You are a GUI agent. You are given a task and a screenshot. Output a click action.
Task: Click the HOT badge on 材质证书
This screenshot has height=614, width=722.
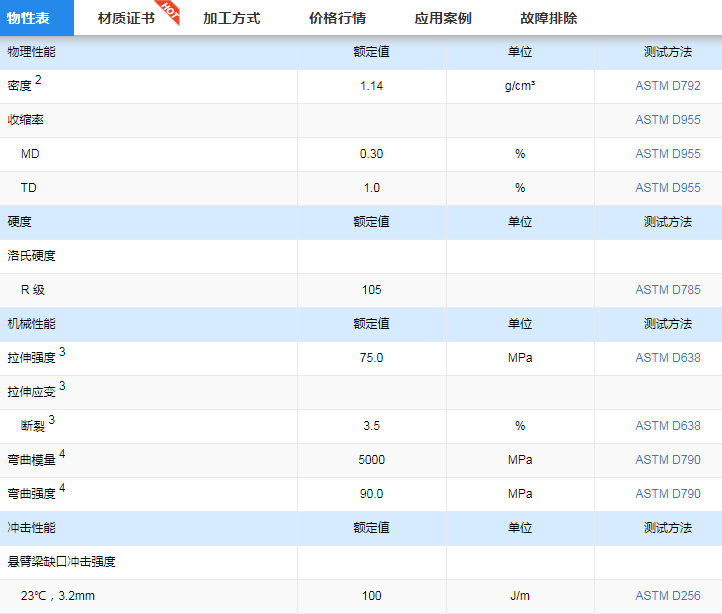(x=169, y=10)
